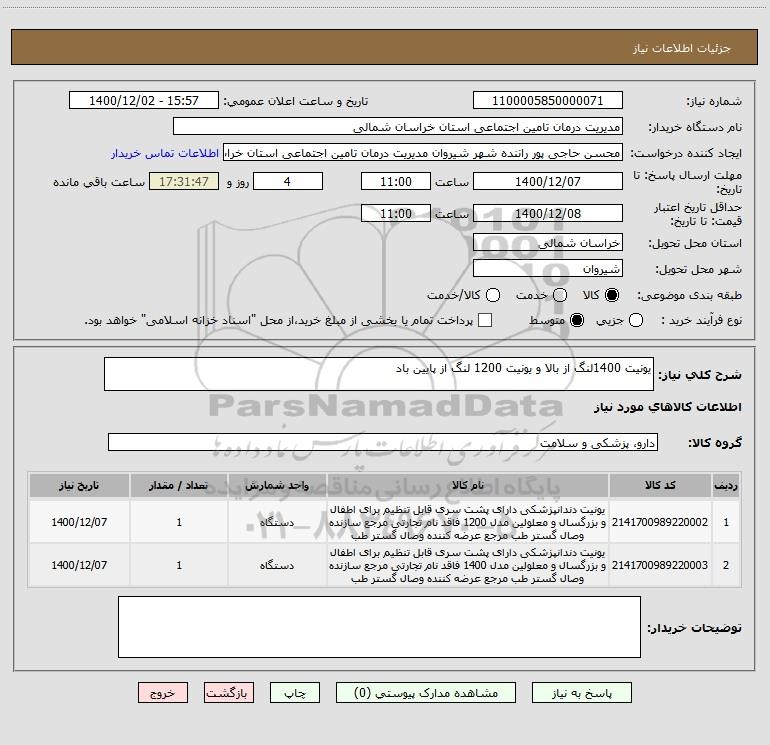770x745 pixels.
Task: Click the ردیف column header
Action: coord(726,486)
